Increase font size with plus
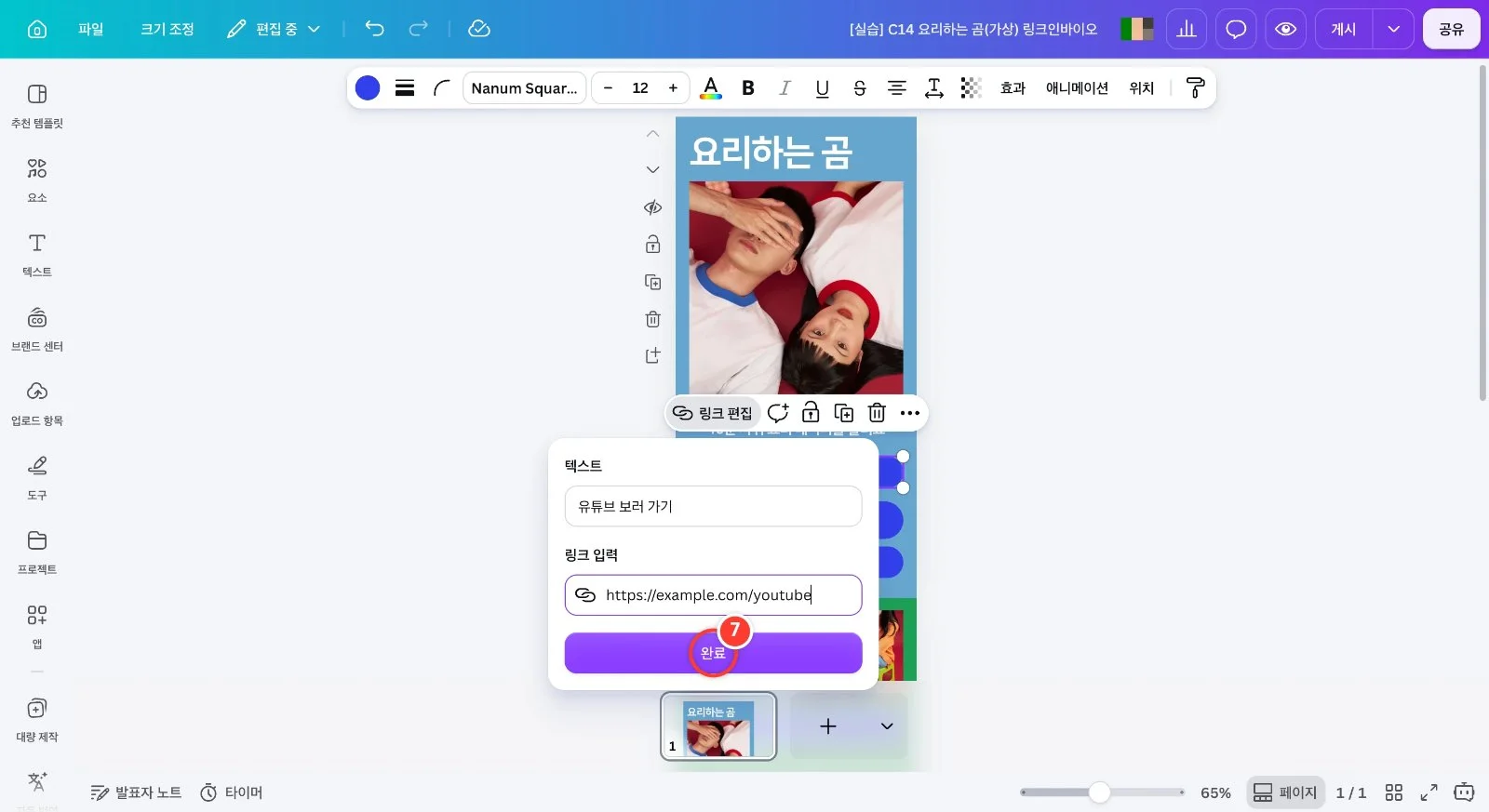Screen dimensions: 1489x812 point(673,87)
